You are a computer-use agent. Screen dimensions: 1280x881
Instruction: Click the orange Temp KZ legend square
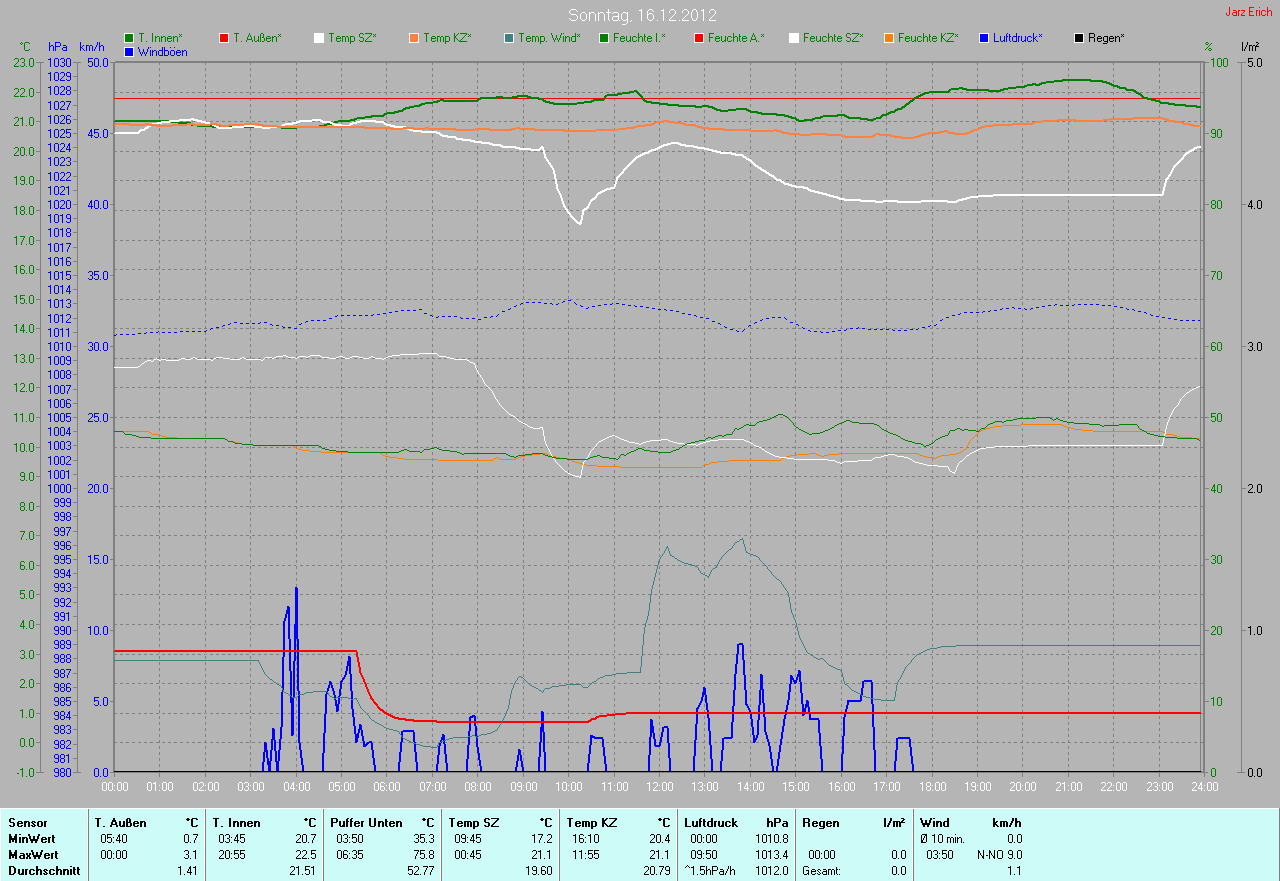(x=414, y=38)
